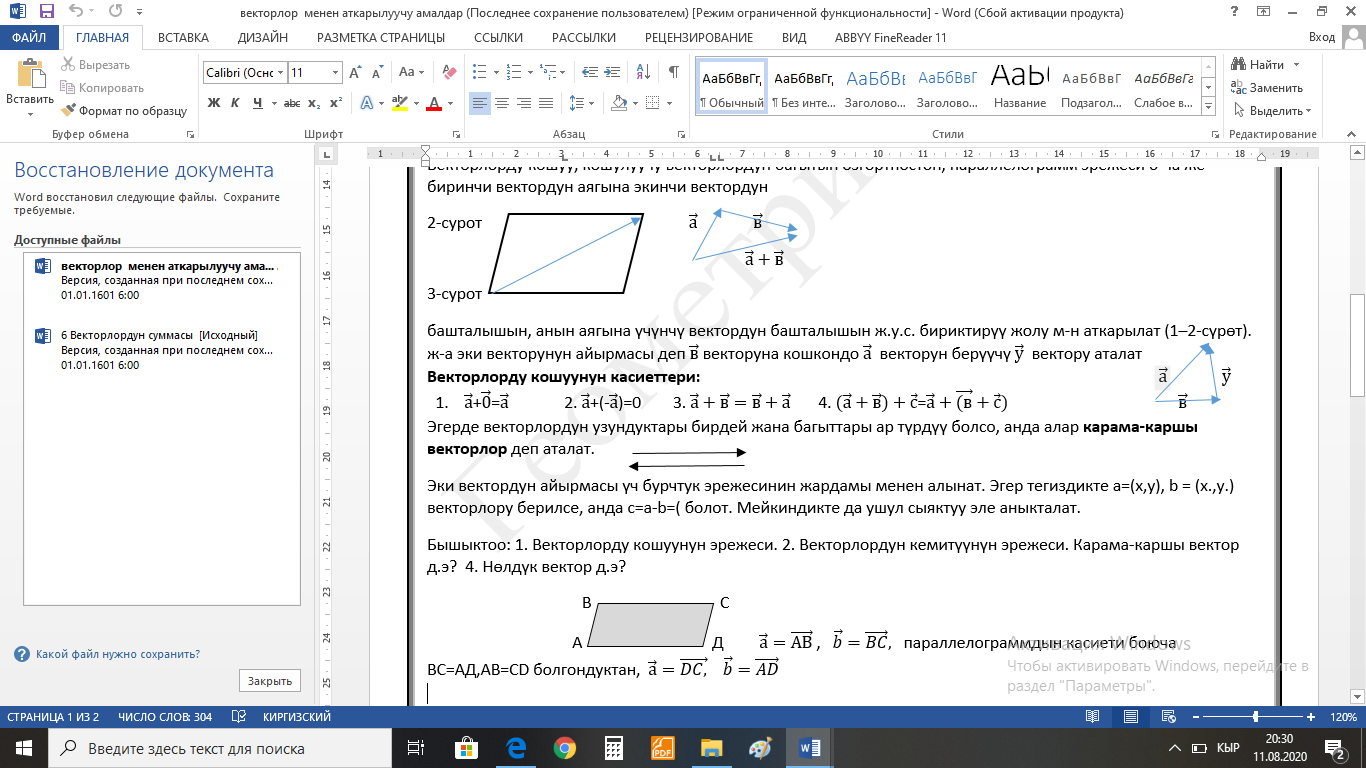The height and width of the screenshot is (768, 1366).
Task: Toggle left alignment button
Action: click(480, 103)
